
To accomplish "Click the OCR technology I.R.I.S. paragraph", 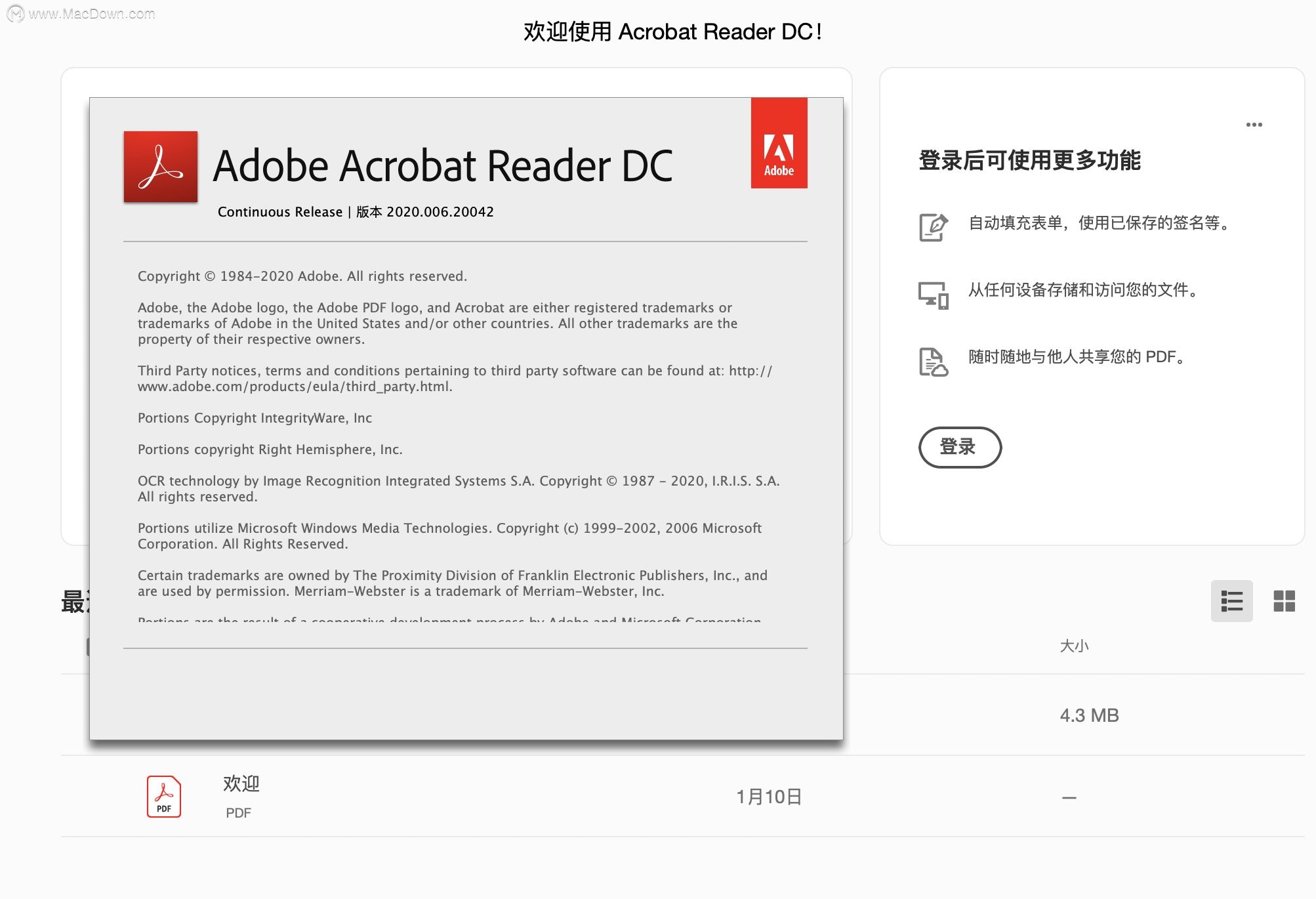I will pyautogui.click(x=459, y=489).
